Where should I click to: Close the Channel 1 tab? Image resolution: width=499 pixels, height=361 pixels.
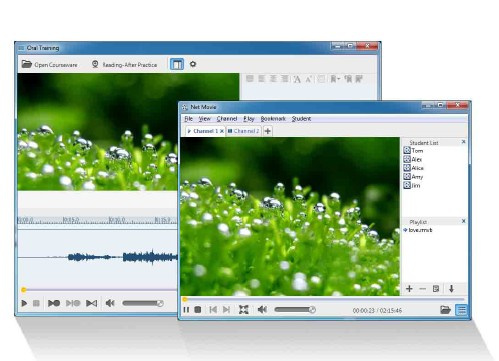coord(222,131)
